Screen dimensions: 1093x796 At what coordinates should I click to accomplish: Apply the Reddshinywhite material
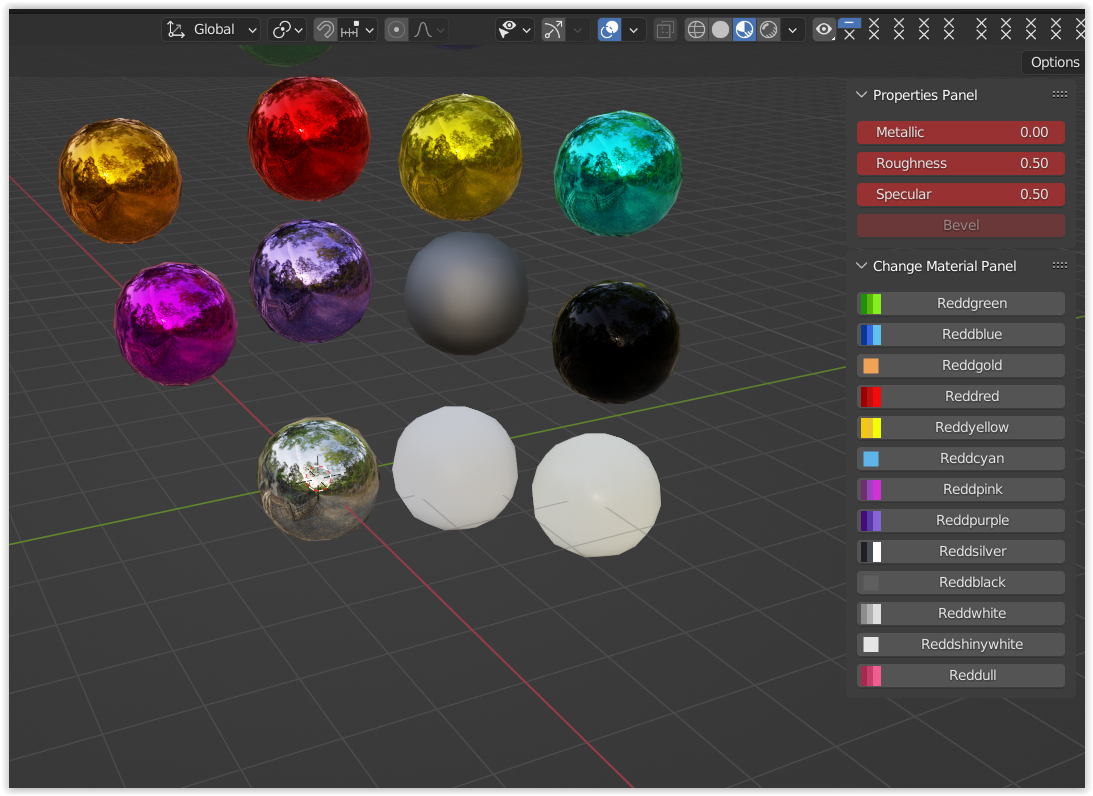961,645
